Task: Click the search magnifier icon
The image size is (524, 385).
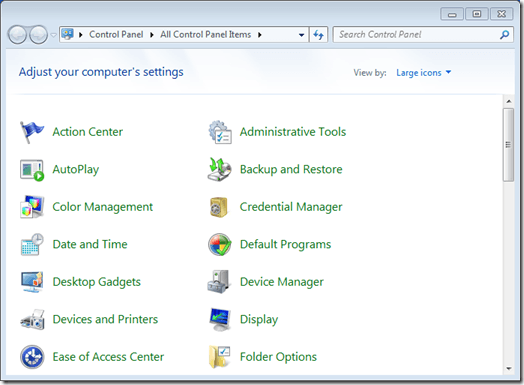Action: pyautogui.click(x=504, y=34)
